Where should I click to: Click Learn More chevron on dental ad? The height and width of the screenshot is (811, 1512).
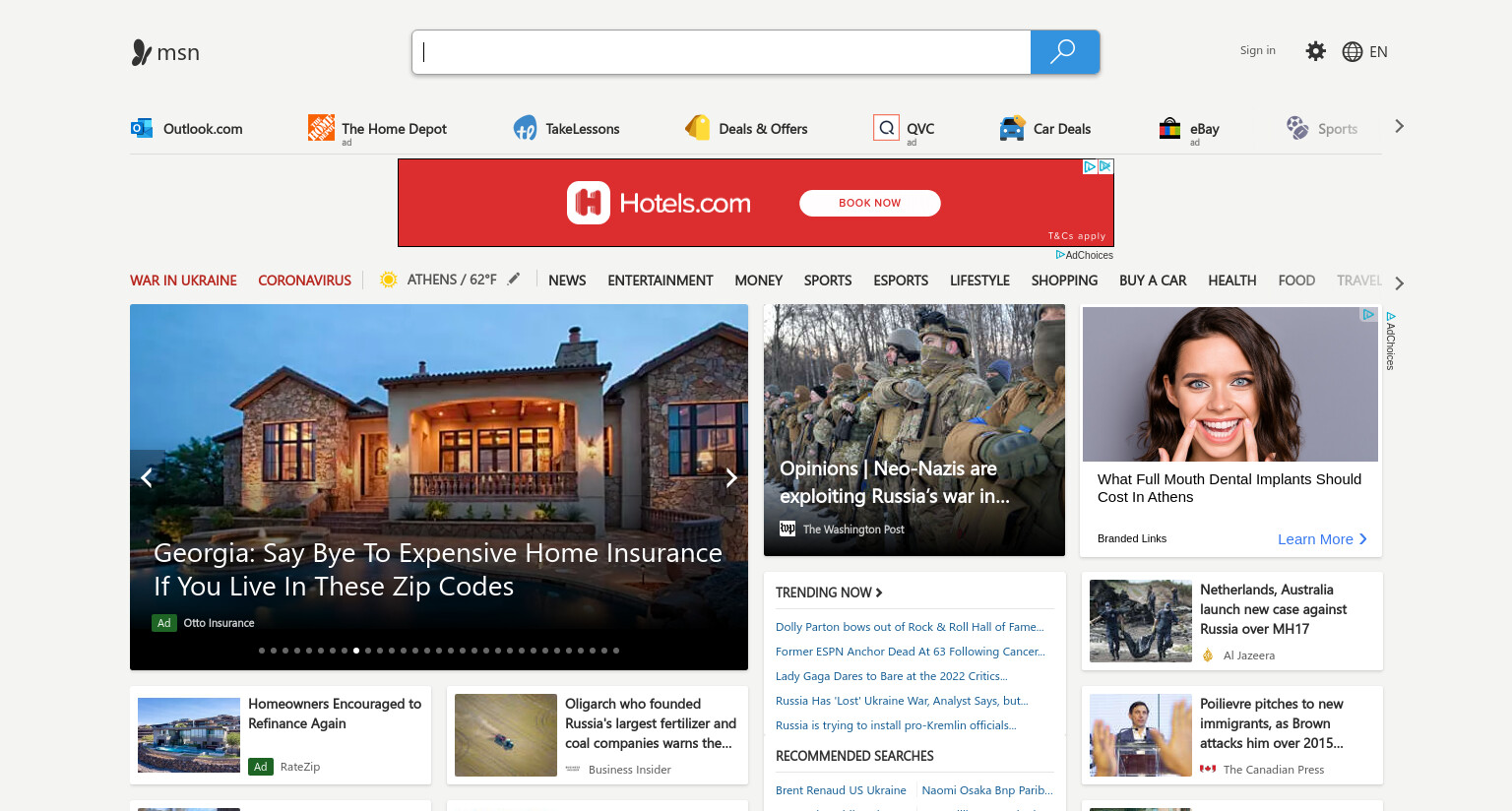click(1363, 539)
